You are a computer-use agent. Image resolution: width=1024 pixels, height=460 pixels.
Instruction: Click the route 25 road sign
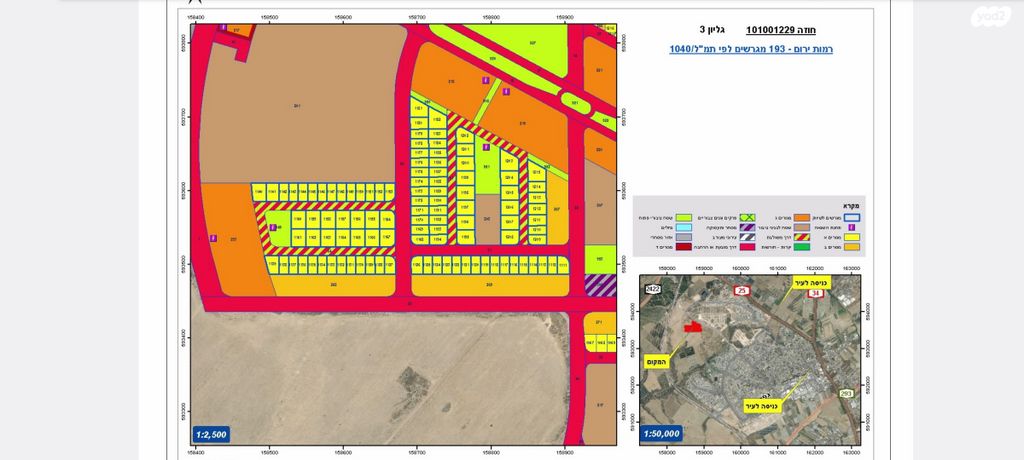tap(741, 291)
